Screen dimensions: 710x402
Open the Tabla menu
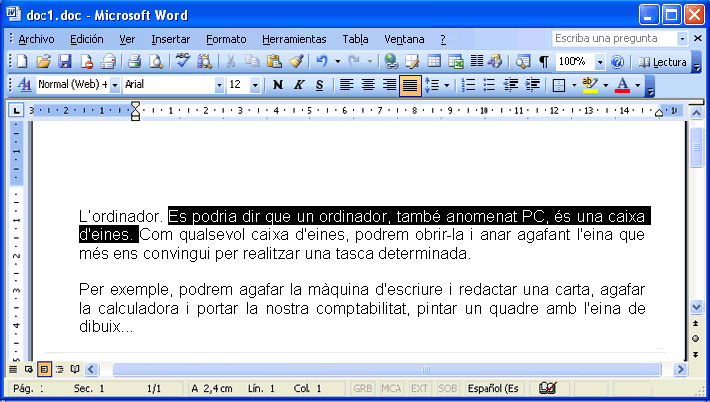coord(355,39)
